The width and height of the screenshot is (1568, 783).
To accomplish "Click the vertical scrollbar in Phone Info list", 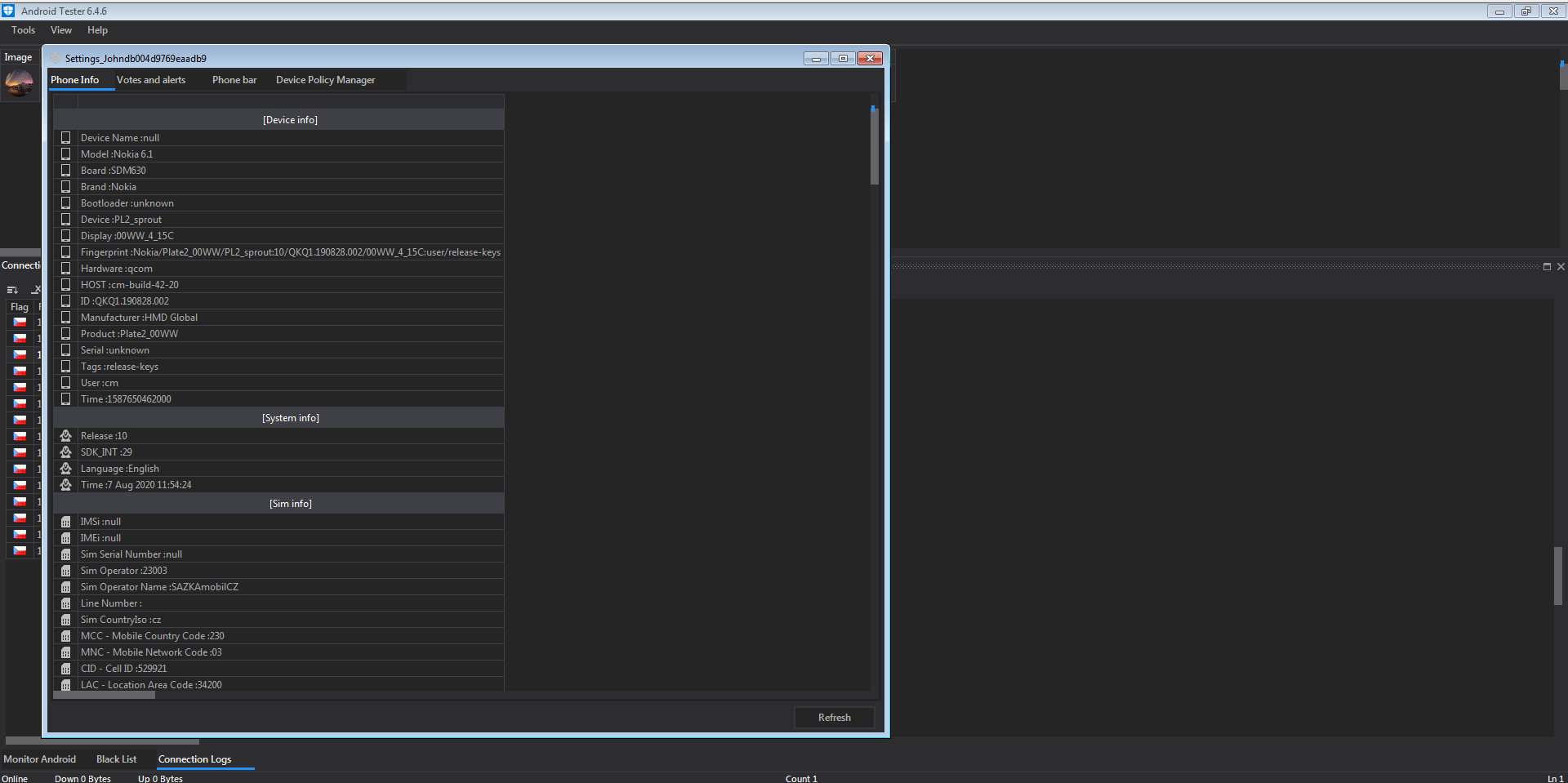I will 874,145.
